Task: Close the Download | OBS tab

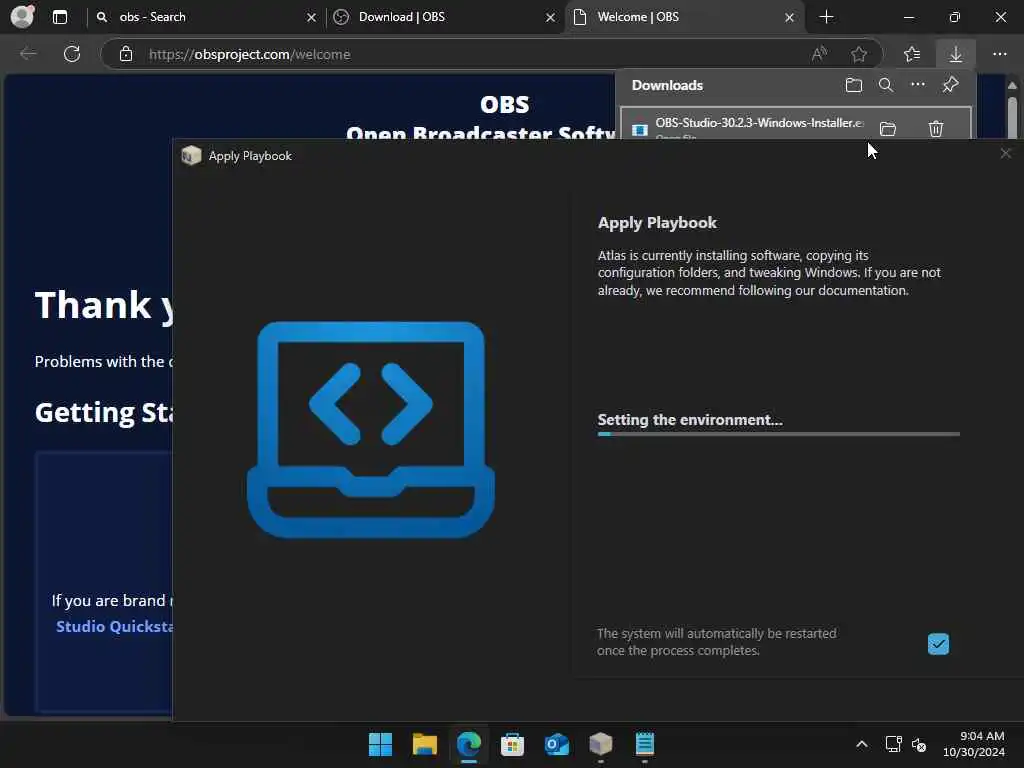Action: pos(550,18)
